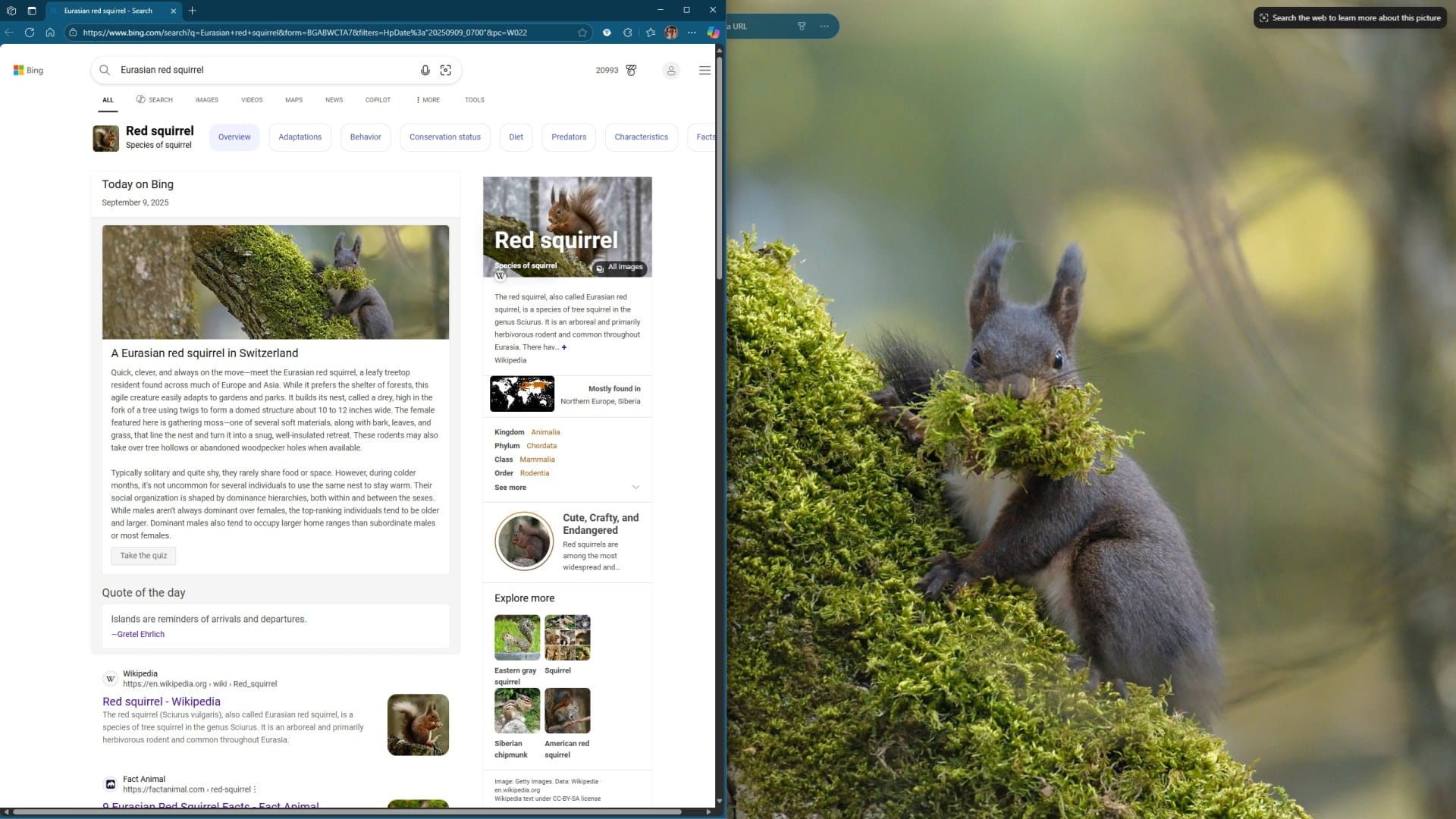Switch to the NEWS search tab
Image resolution: width=1456 pixels, height=819 pixels.
(334, 99)
